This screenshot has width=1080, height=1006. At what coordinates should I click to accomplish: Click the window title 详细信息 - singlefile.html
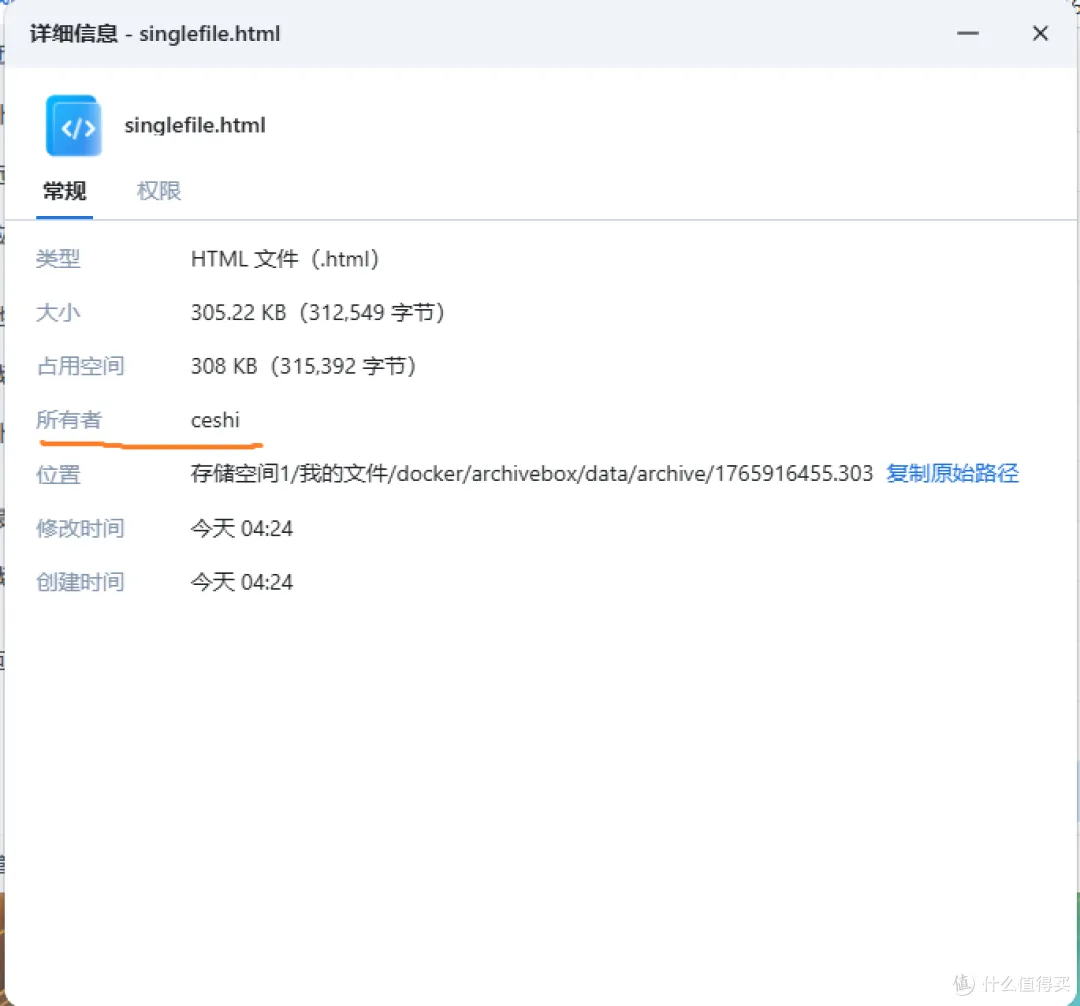155,33
